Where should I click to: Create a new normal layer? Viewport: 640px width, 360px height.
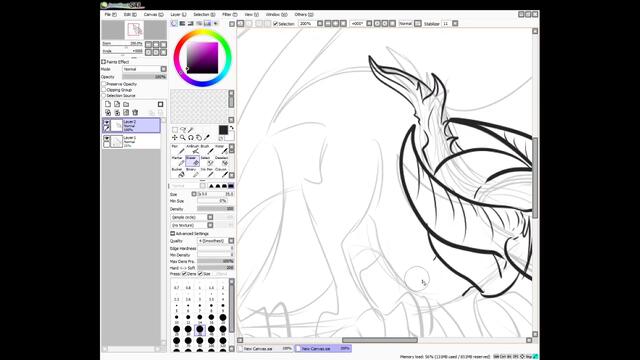(x=108, y=104)
